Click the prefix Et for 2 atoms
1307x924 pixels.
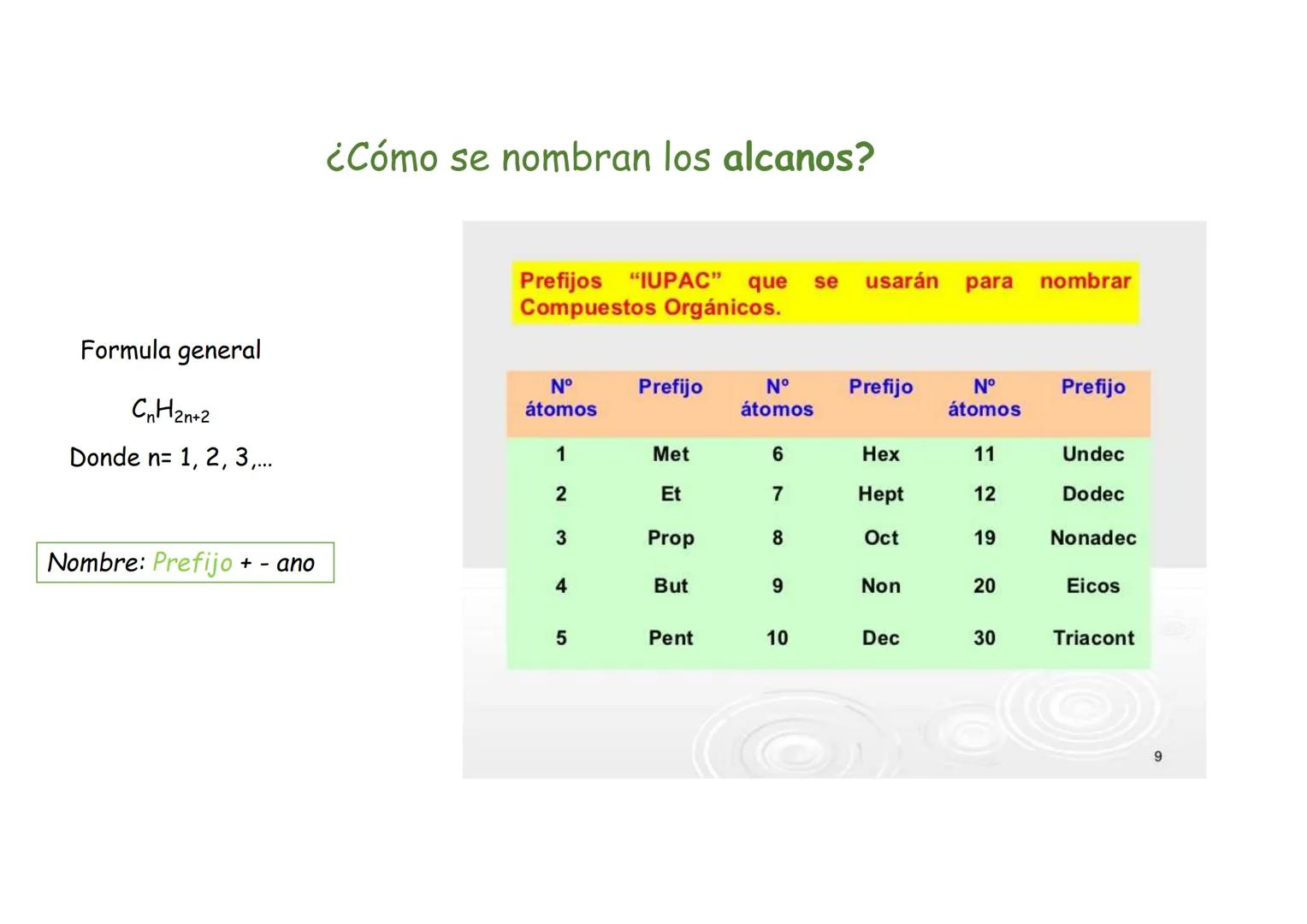[671, 494]
